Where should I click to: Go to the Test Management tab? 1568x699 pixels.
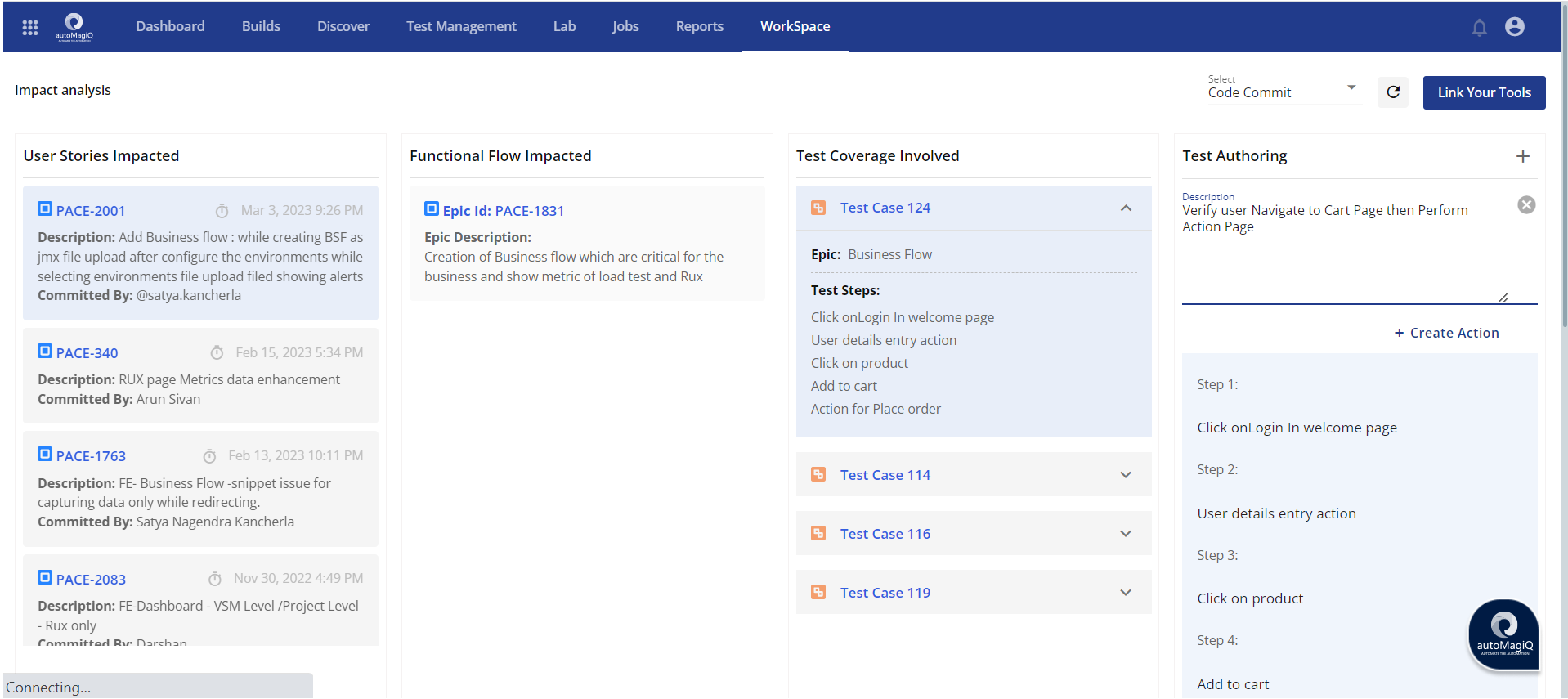pos(461,26)
